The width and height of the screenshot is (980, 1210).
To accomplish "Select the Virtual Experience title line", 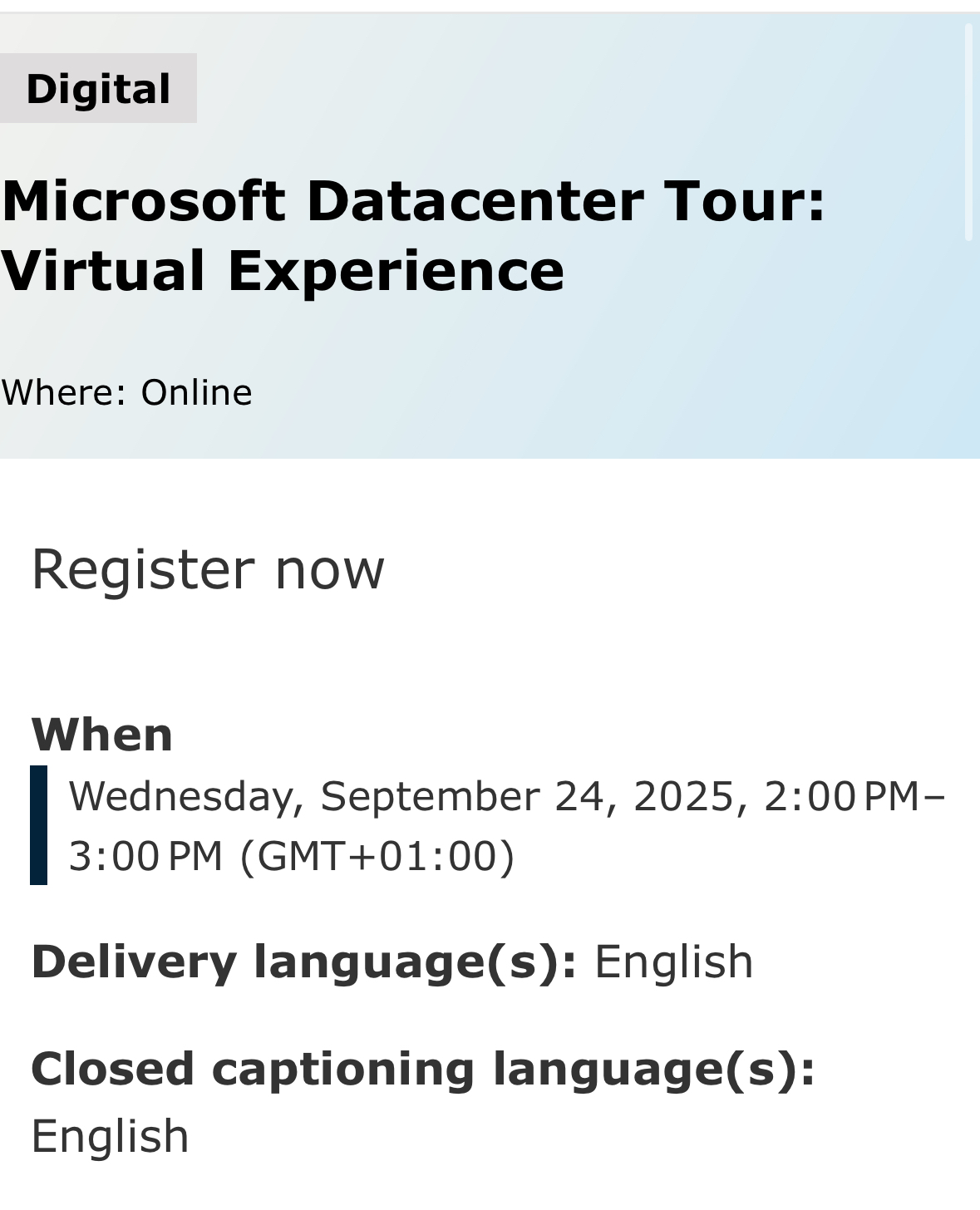I will click(283, 272).
